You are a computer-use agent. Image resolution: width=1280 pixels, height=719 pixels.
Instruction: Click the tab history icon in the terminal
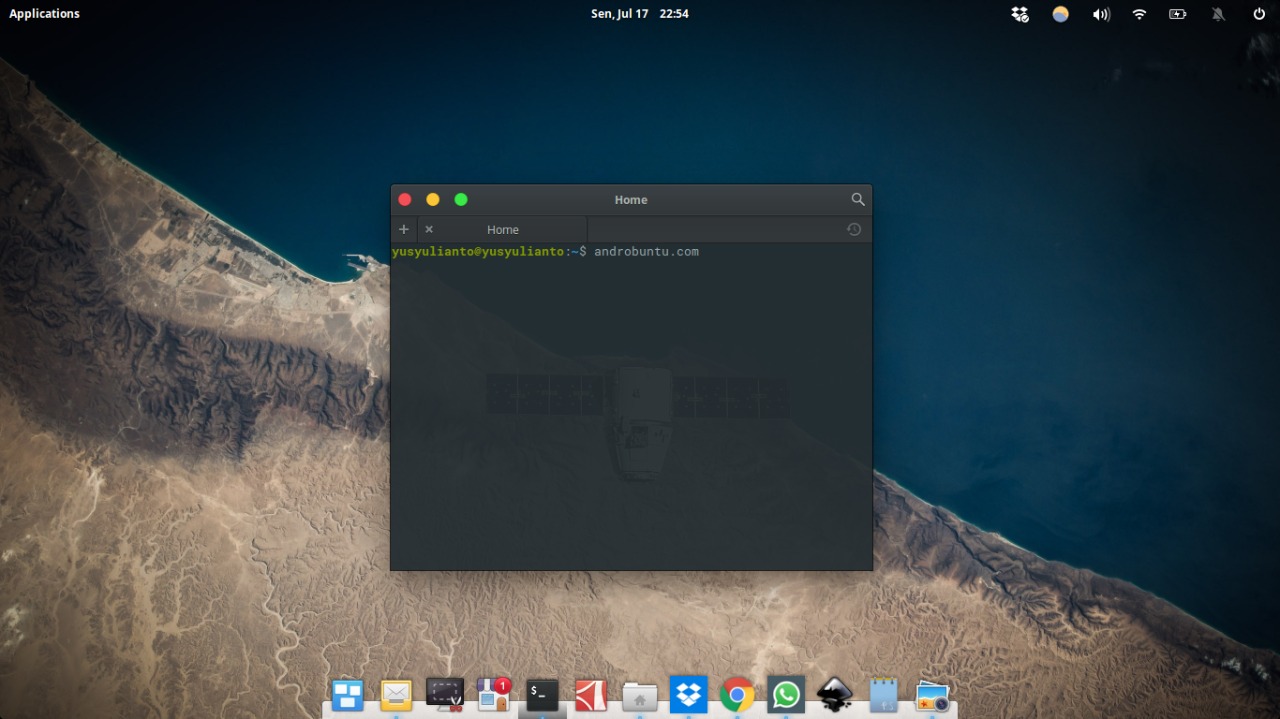pos(853,229)
